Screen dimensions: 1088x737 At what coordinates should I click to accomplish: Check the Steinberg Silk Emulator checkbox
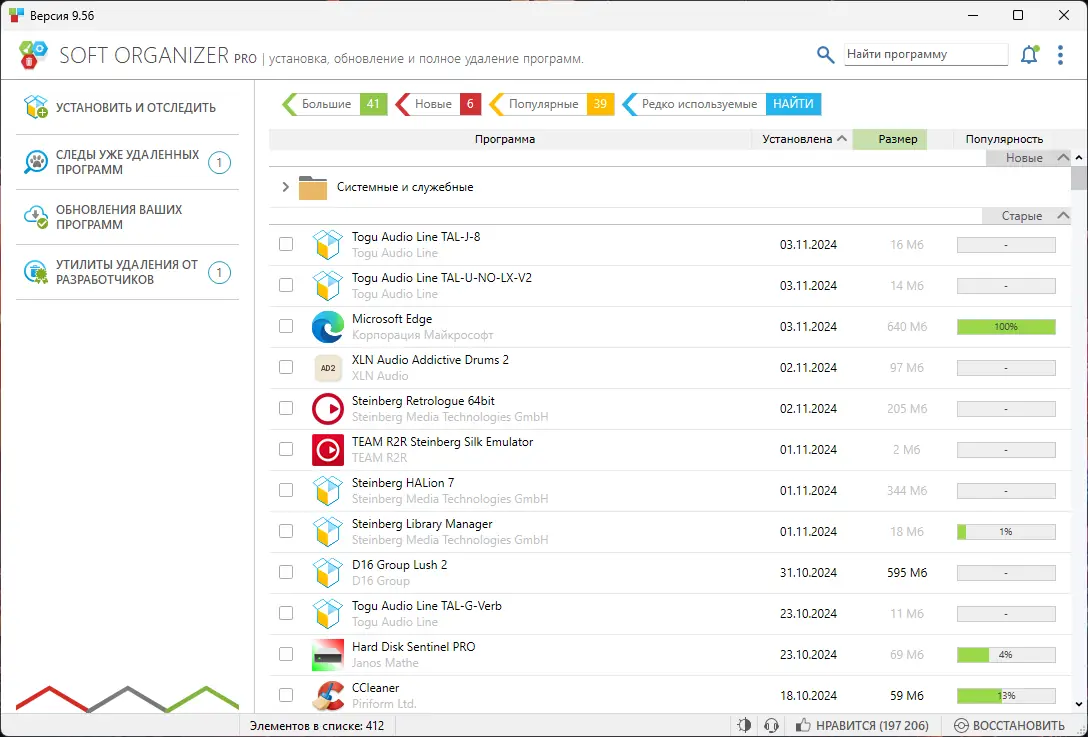(x=286, y=449)
